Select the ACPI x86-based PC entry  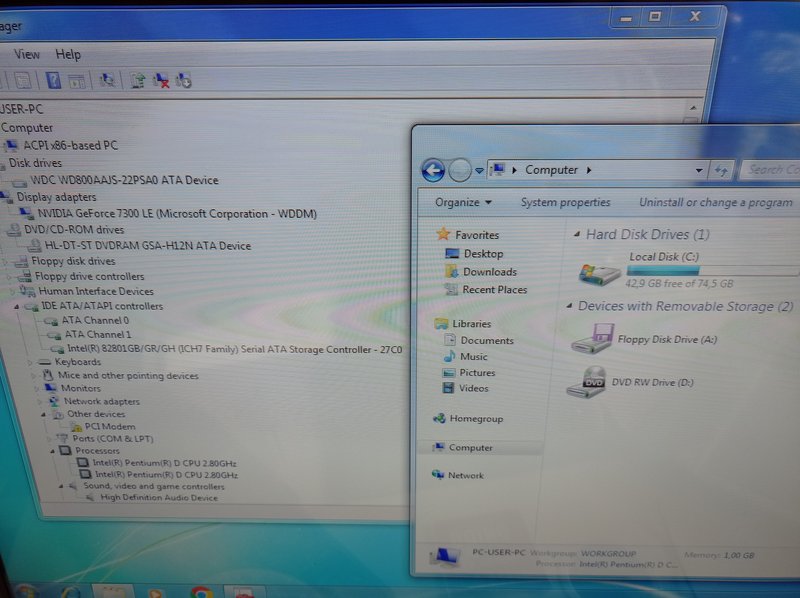pos(70,145)
